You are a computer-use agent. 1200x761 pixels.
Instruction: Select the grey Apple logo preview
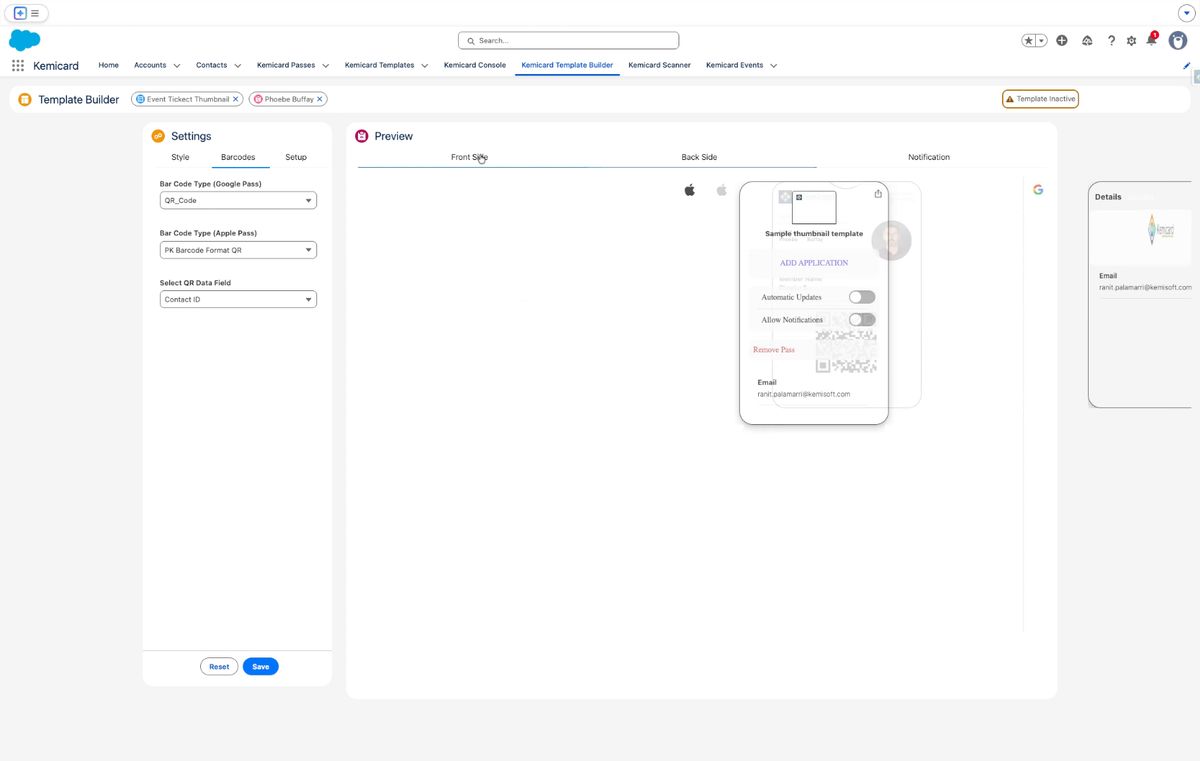click(722, 190)
